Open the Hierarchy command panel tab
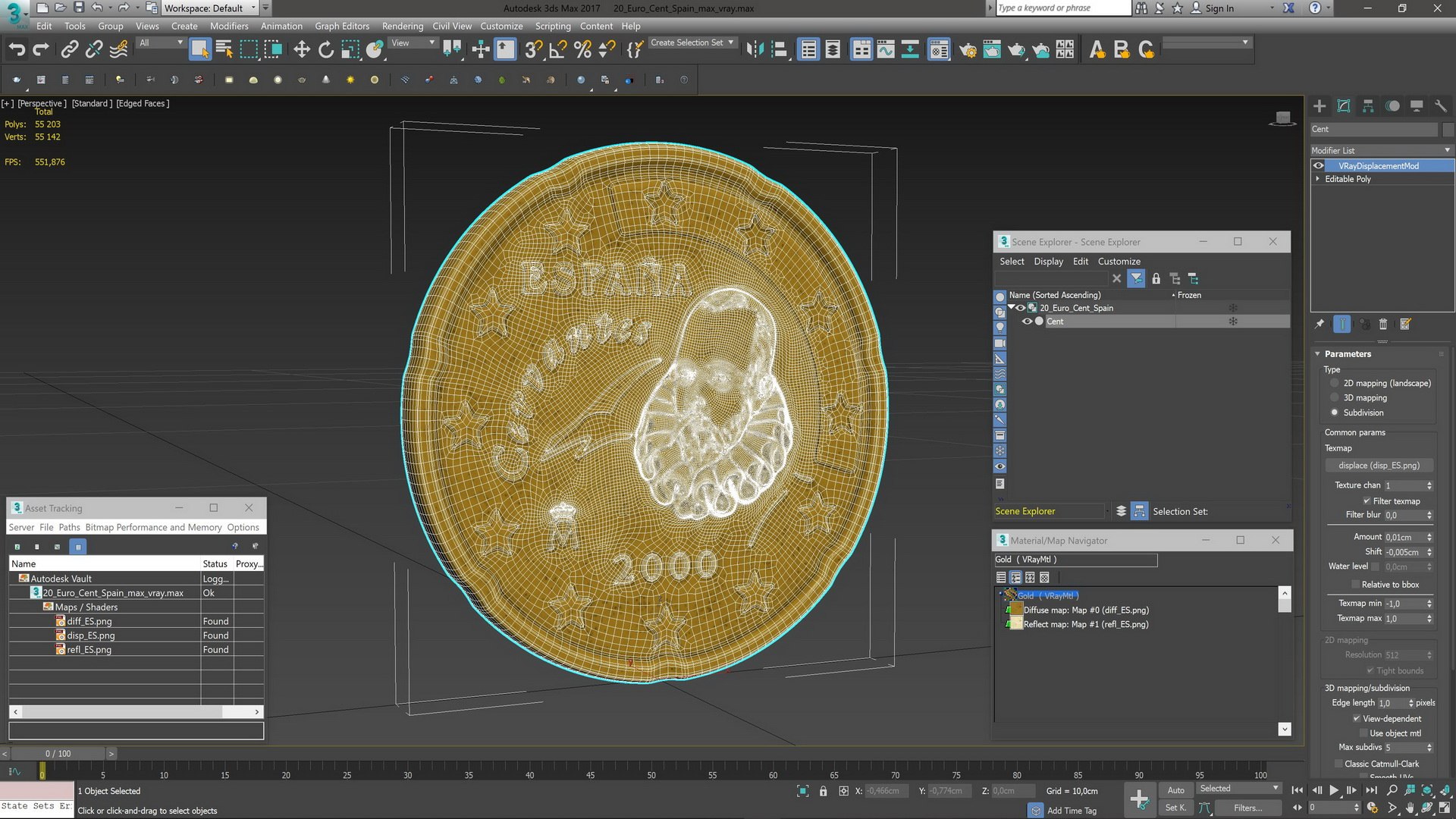Screen dimensions: 1456x819 point(1368,106)
